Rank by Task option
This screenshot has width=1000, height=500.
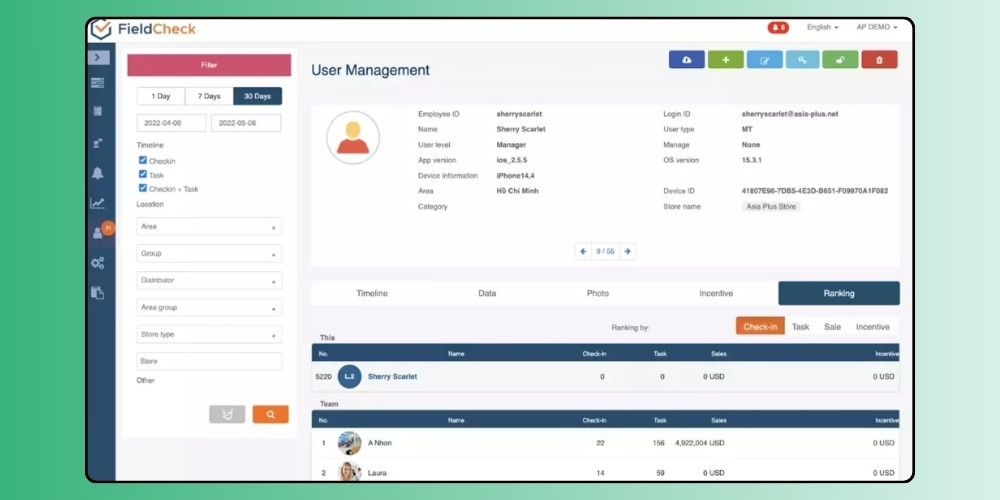click(x=800, y=326)
